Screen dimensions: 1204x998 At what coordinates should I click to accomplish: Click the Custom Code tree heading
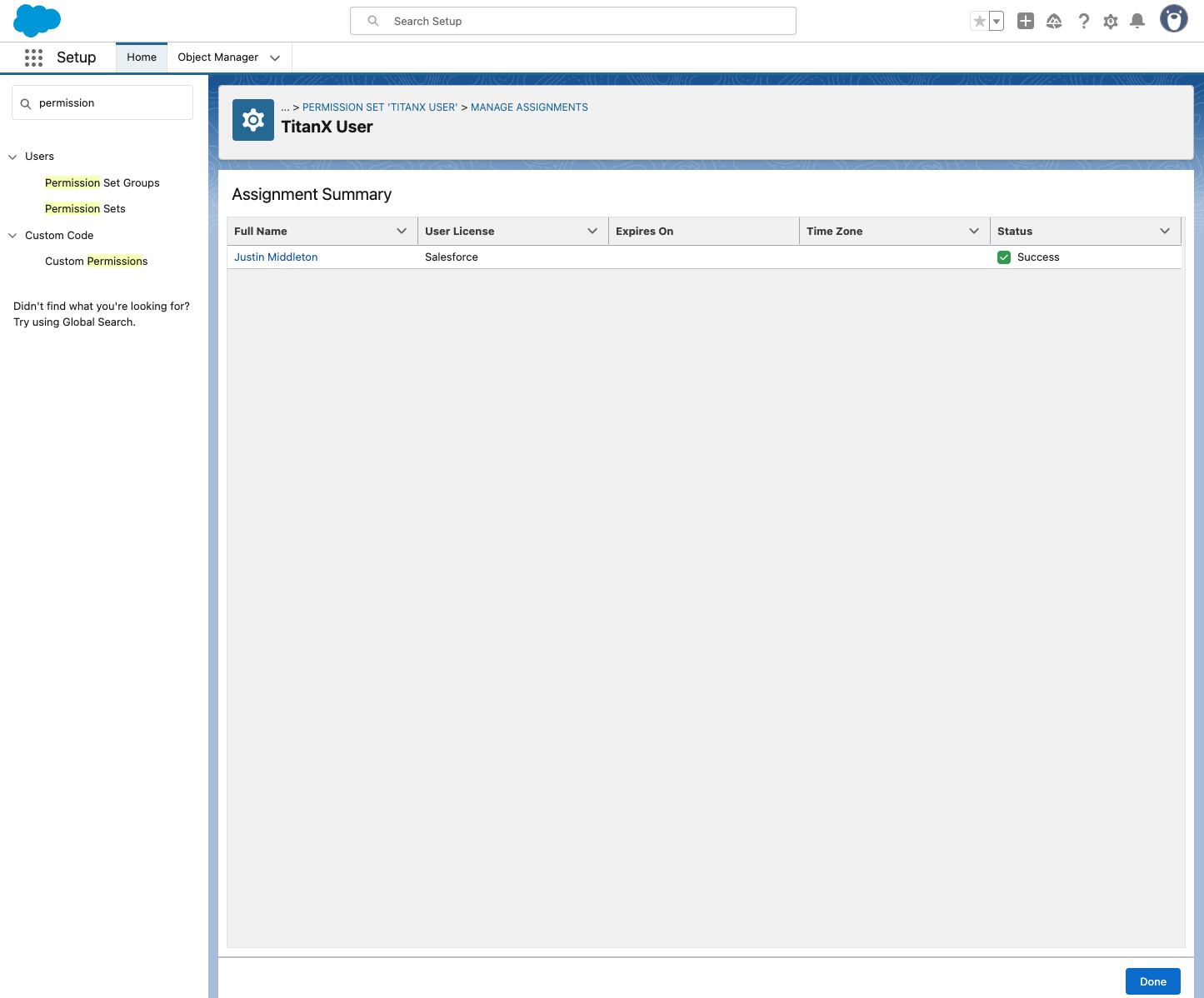59,235
